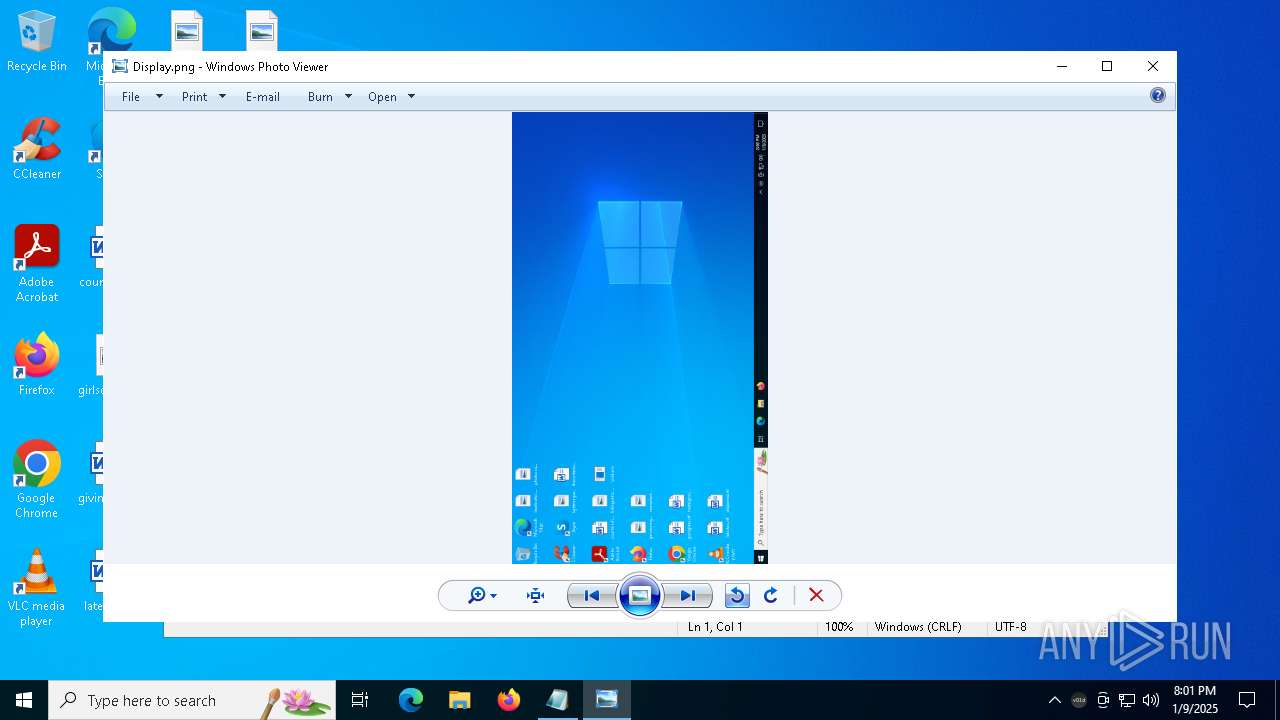Viewport: 1280px width, 720px height.
Task: Expand the Print dropdown arrow
Action: point(222,97)
